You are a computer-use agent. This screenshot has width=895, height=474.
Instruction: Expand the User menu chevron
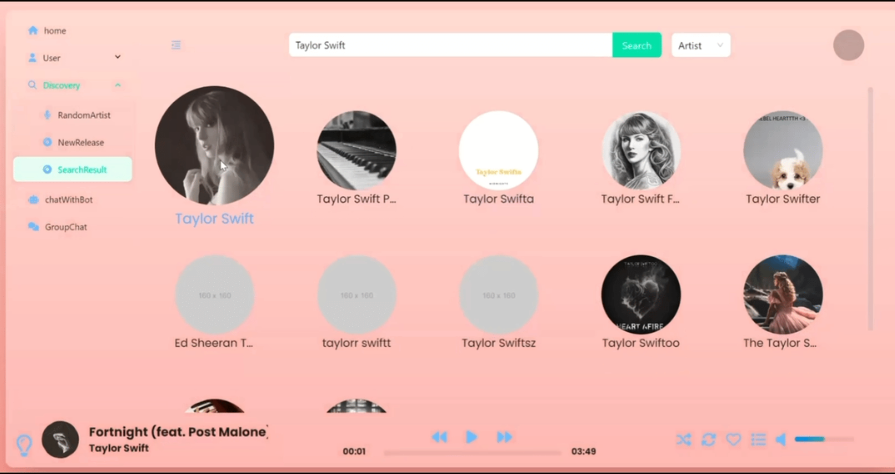(118, 57)
